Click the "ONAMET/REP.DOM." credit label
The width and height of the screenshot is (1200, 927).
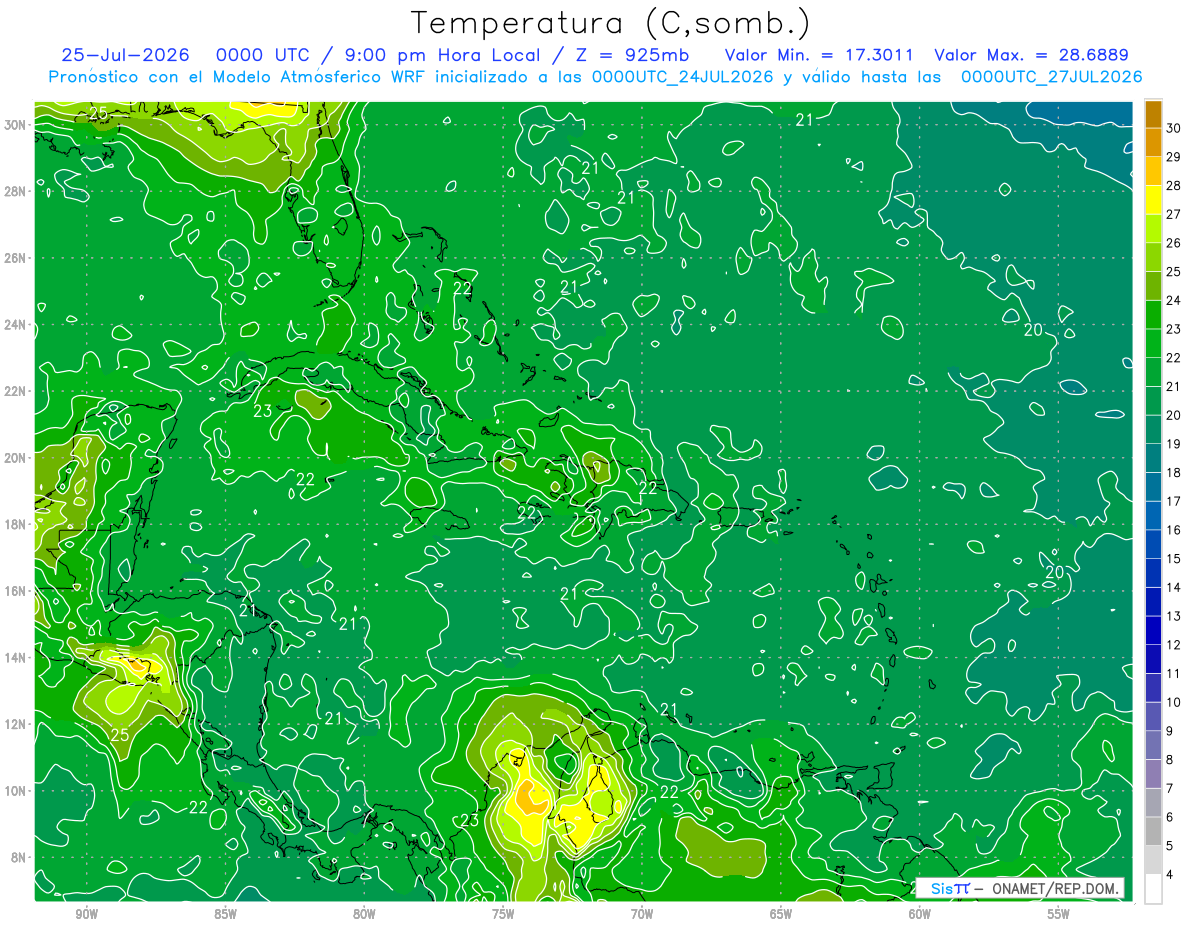click(x=1054, y=889)
